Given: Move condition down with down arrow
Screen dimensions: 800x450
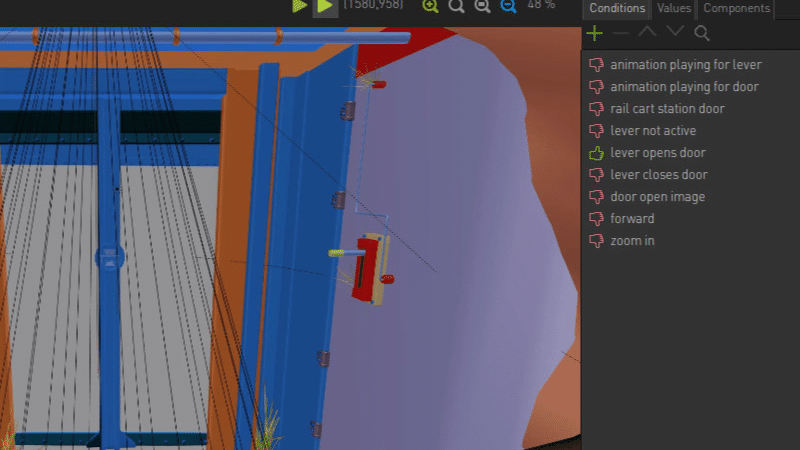Looking at the screenshot, I should tap(675, 32).
